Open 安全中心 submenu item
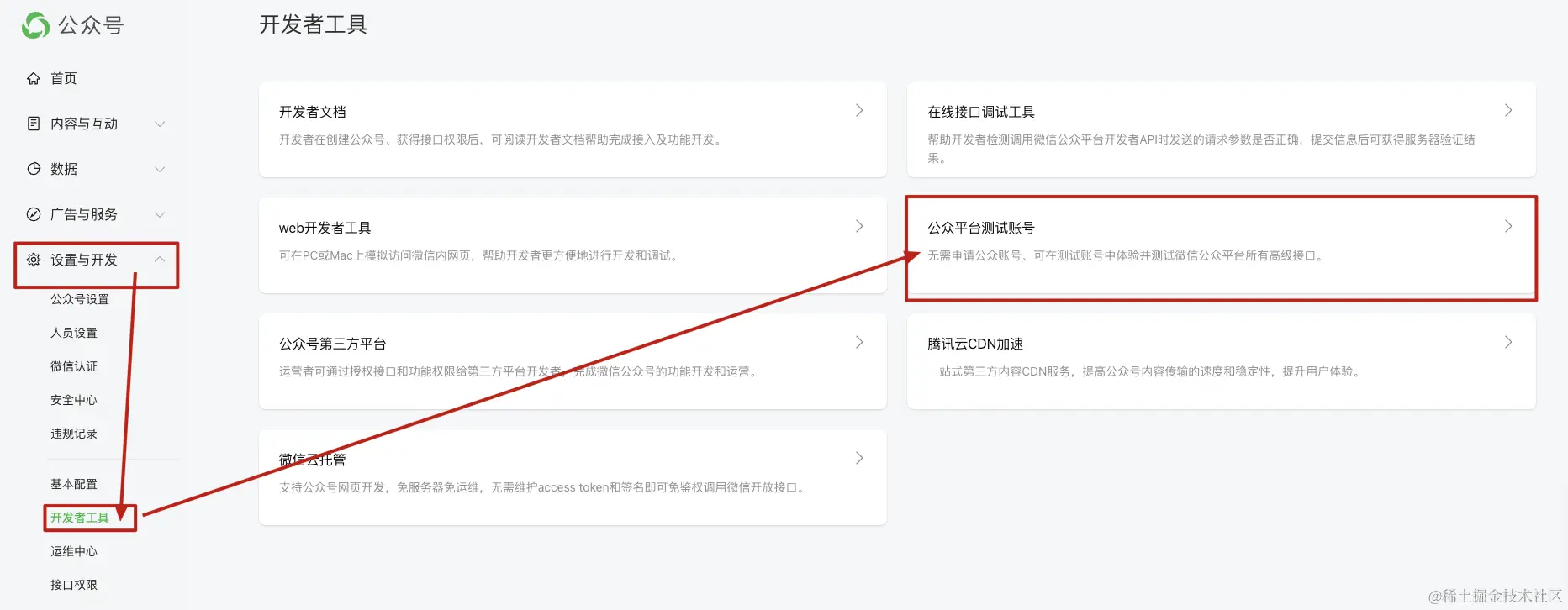Screen dimensions: 1568x610 (74, 400)
